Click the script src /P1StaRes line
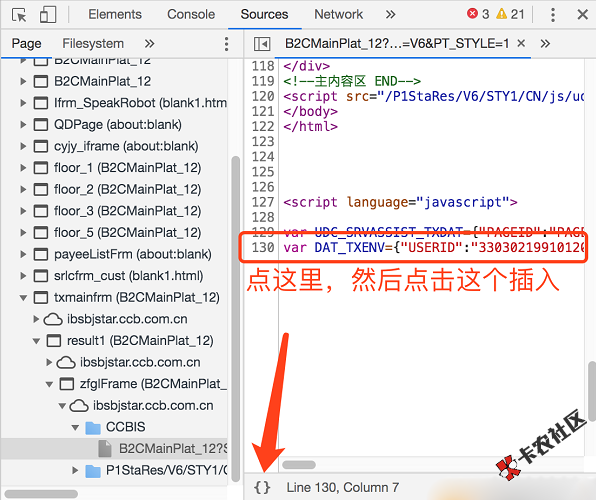This screenshot has height=500, width=596. coord(433,96)
